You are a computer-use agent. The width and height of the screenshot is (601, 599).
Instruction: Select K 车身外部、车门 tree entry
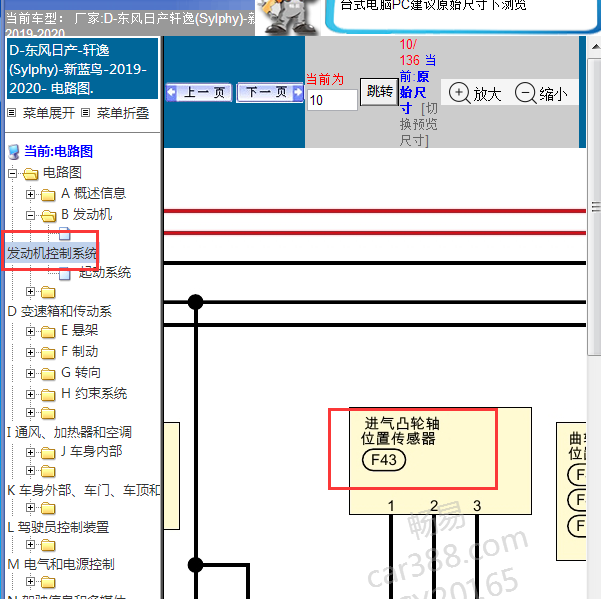point(84,490)
